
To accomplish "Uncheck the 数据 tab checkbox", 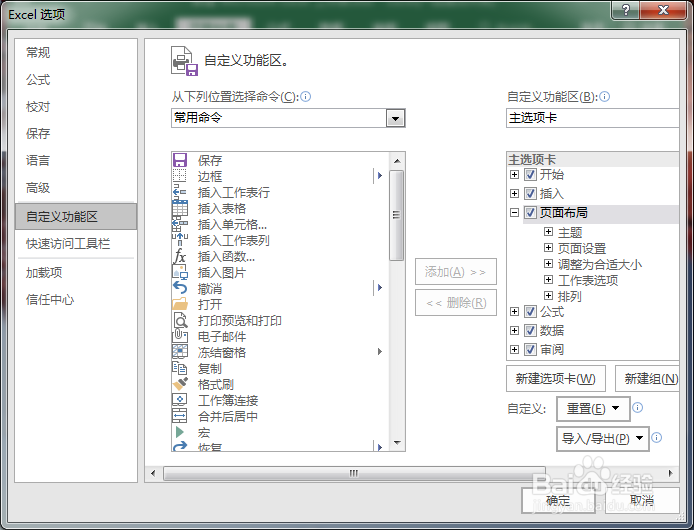I will coord(530,330).
